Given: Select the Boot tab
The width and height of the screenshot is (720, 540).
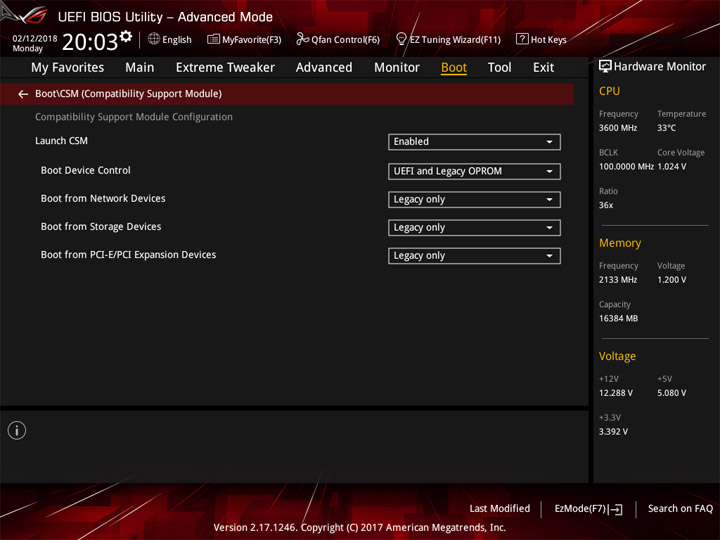Looking at the screenshot, I should [454, 68].
